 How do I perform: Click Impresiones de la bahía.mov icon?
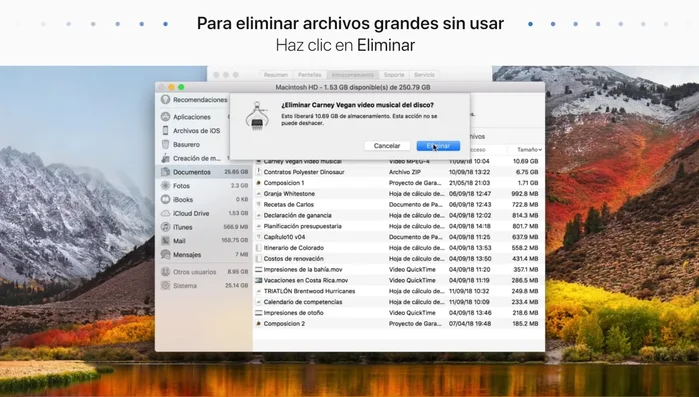(x=258, y=270)
